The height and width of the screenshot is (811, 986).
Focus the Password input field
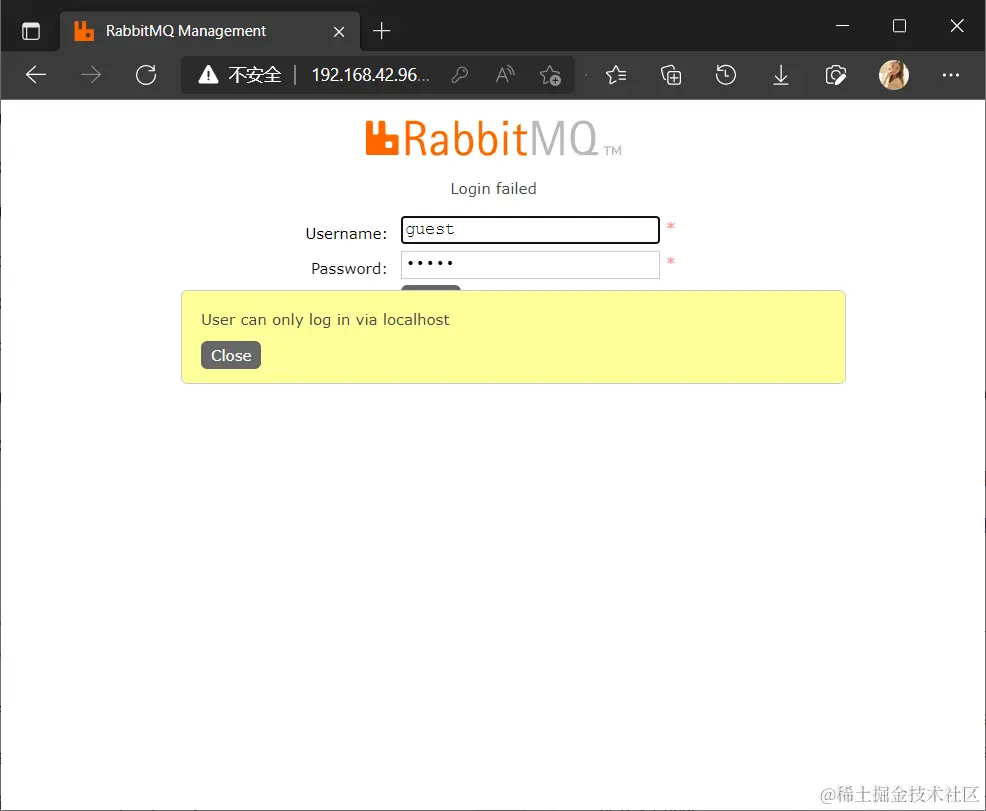pyautogui.click(x=530, y=265)
